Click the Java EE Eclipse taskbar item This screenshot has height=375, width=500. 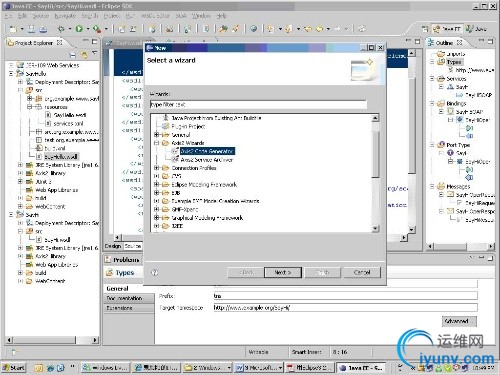(361, 368)
